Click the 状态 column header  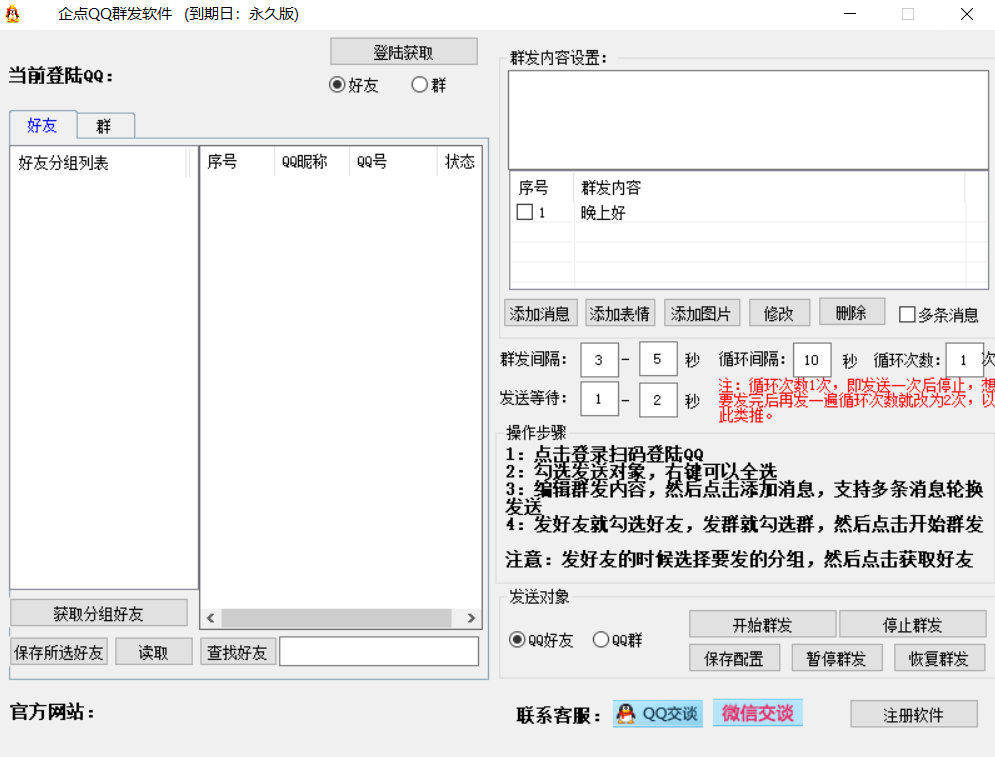click(x=459, y=162)
